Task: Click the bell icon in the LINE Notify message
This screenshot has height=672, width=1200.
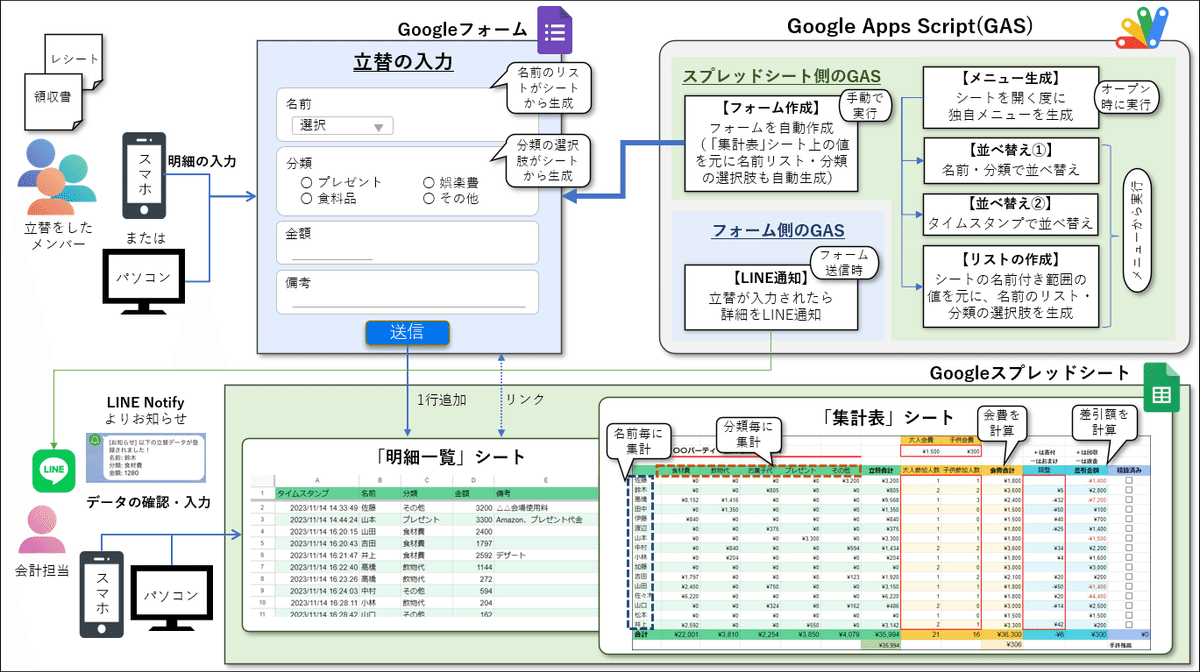Action: tap(93, 438)
